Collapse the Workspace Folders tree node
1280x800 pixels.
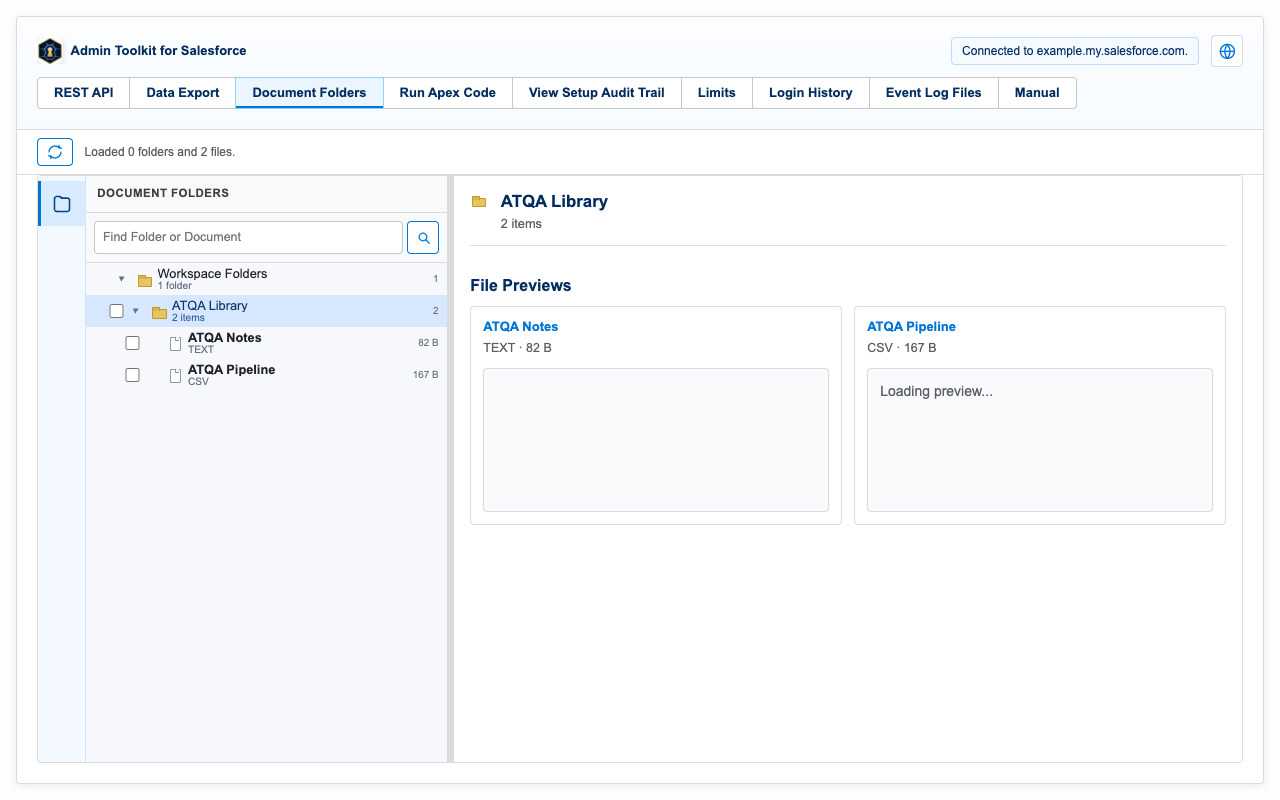pyautogui.click(x=122, y=279)
